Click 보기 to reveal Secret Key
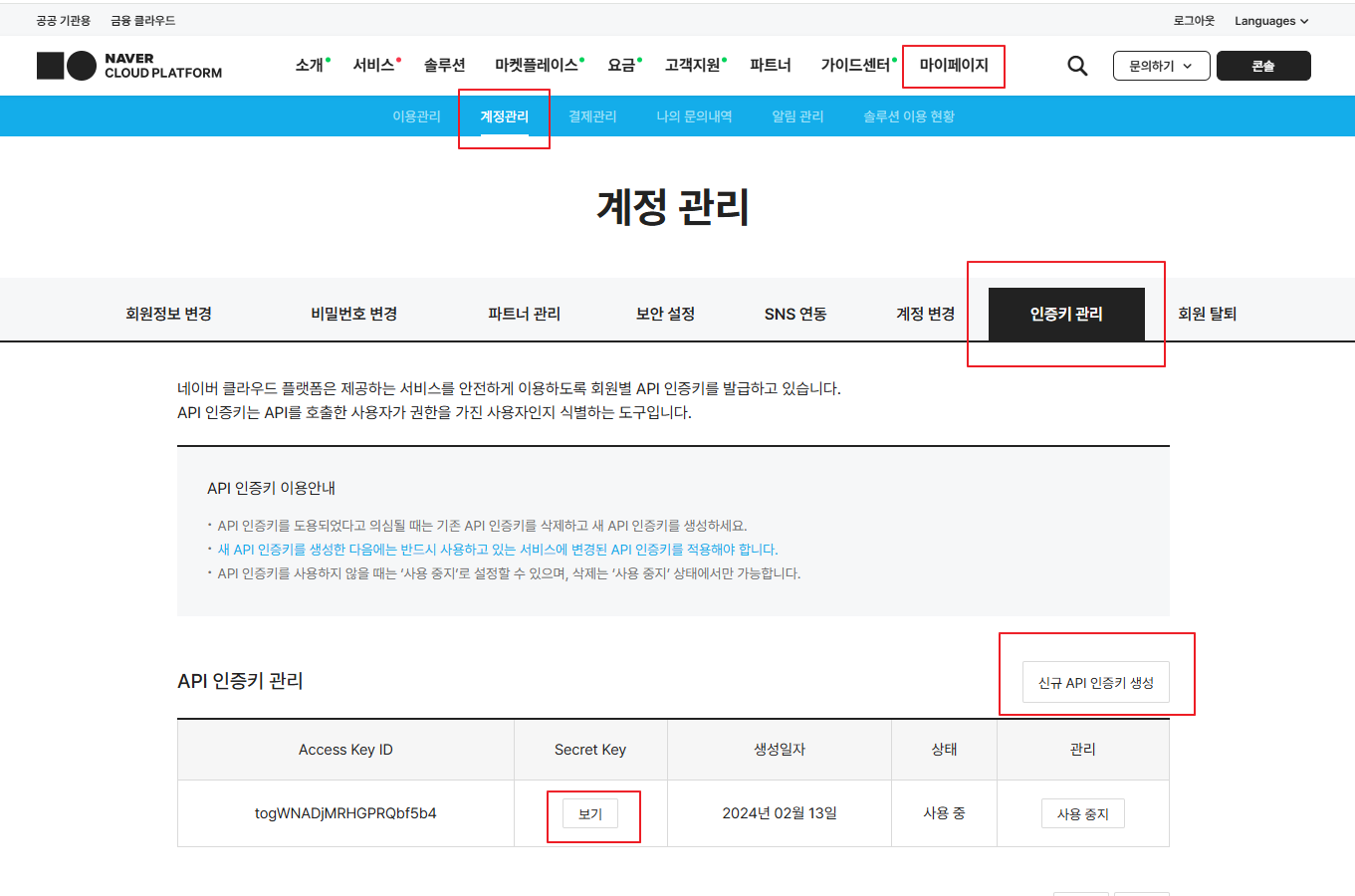This screenshot has width=1355, height=896. (x=590, y=813)
